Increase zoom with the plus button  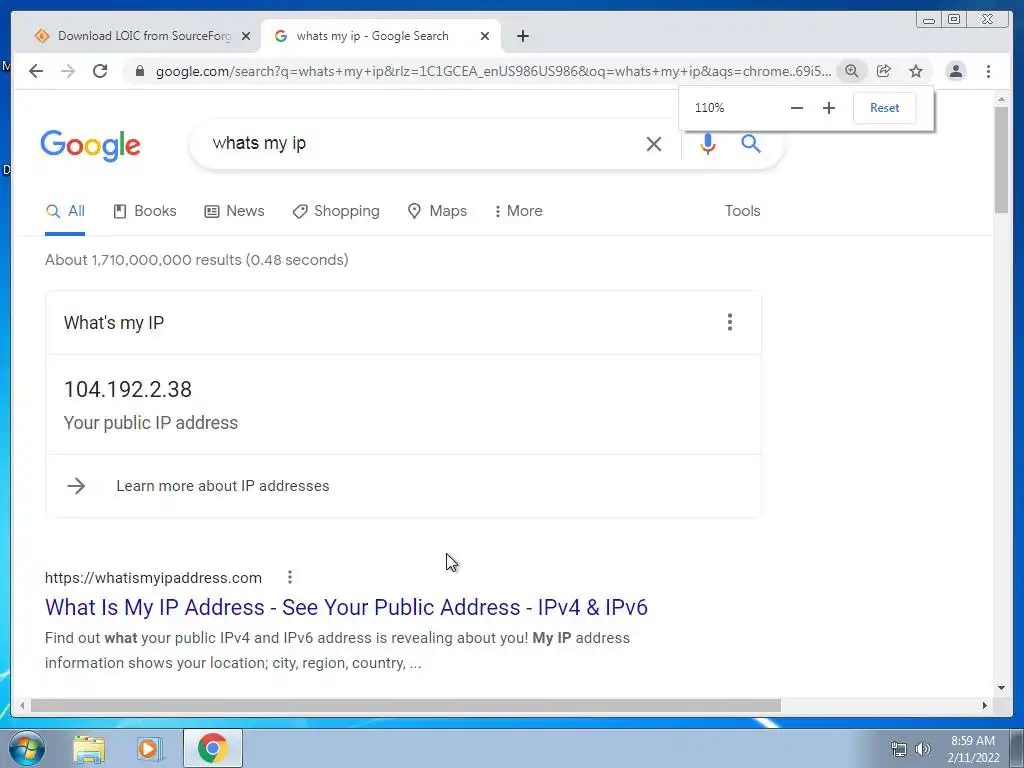[829, 108]
